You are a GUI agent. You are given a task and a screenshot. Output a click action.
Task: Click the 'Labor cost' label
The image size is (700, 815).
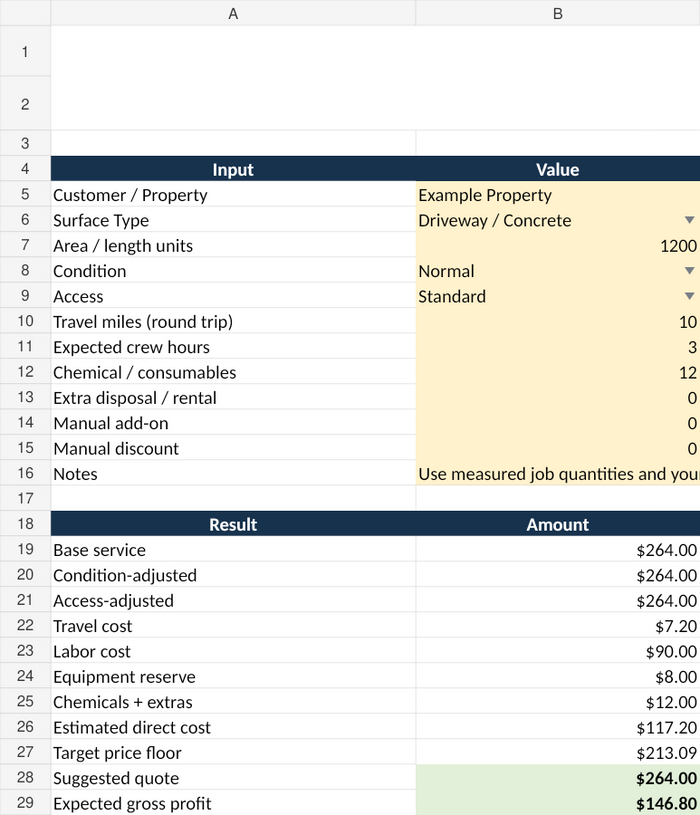click(x=91, y=651)
